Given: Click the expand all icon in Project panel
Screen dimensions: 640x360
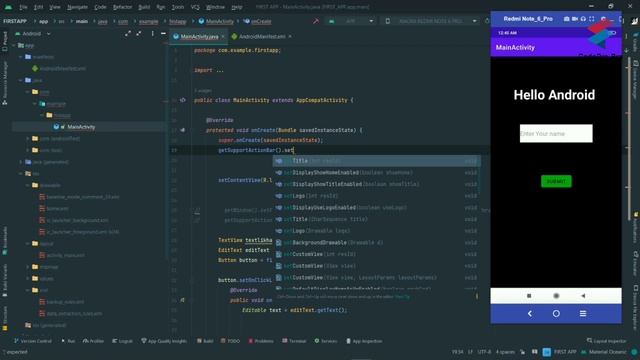Looking at the screenshot, I should click(128, 33).
